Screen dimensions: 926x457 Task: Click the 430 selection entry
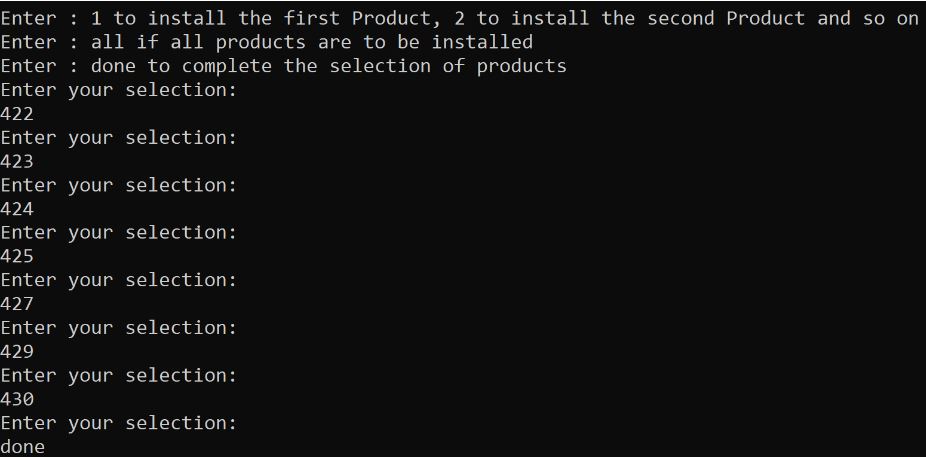coord(17,399)
